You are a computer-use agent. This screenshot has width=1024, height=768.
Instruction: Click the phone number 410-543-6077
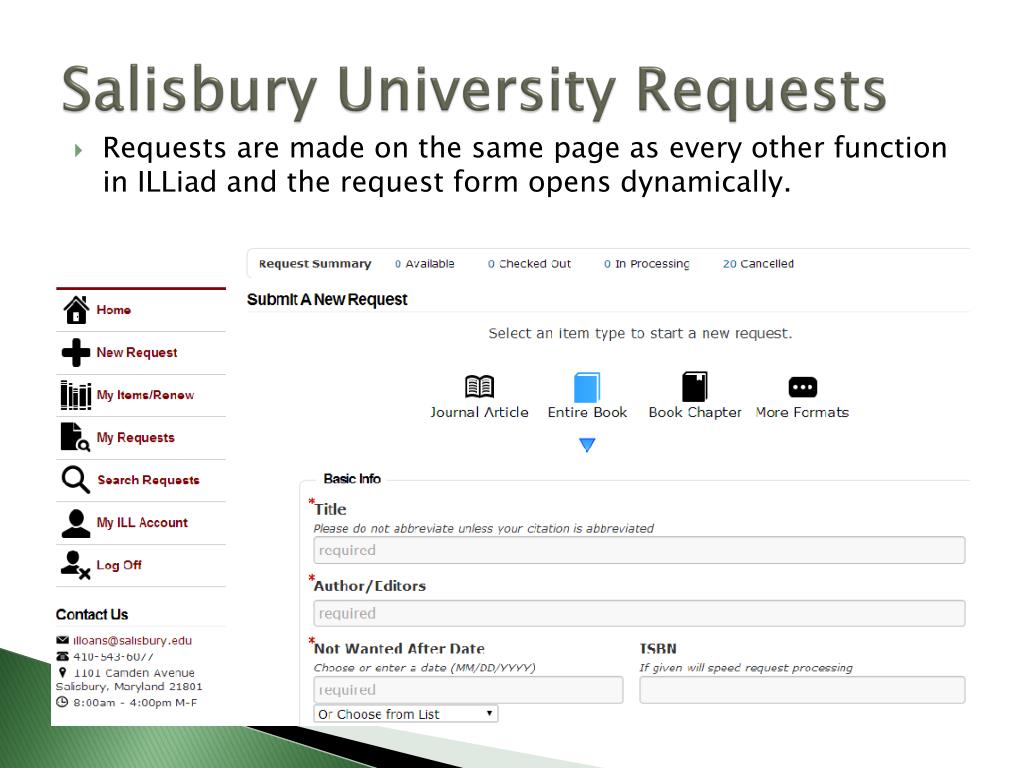(113, 656)
